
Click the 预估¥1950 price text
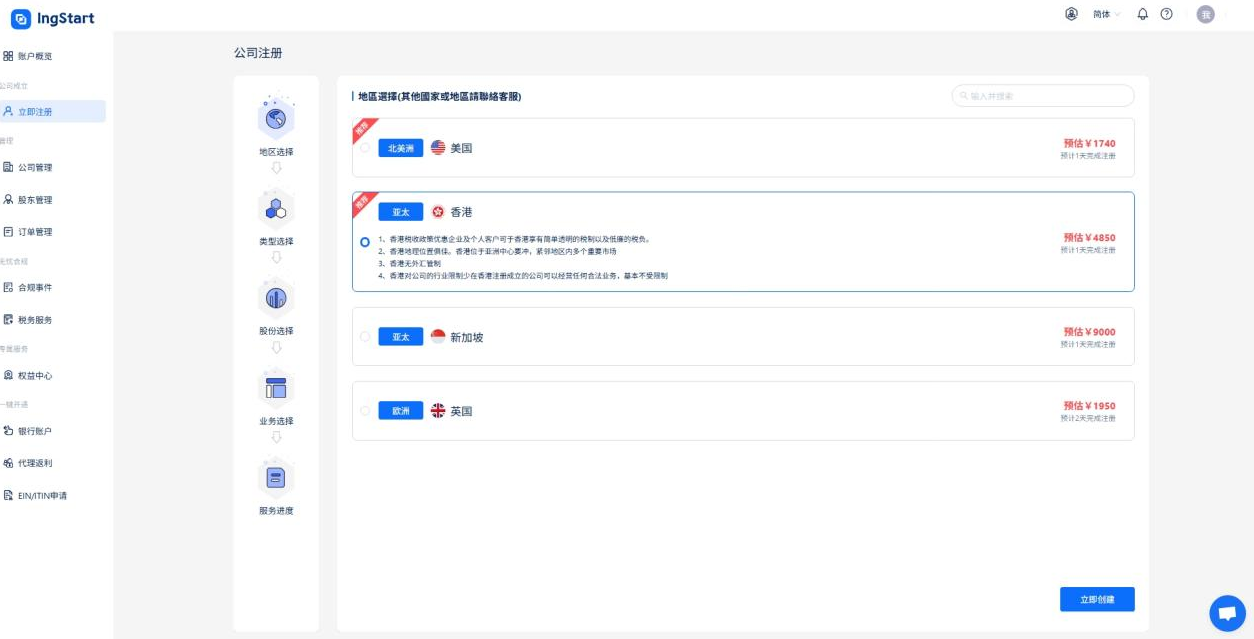1089,406
